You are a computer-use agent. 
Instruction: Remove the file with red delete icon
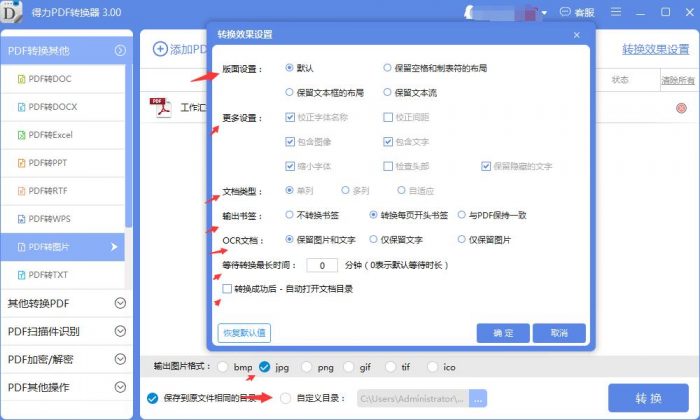coord(681,108)
